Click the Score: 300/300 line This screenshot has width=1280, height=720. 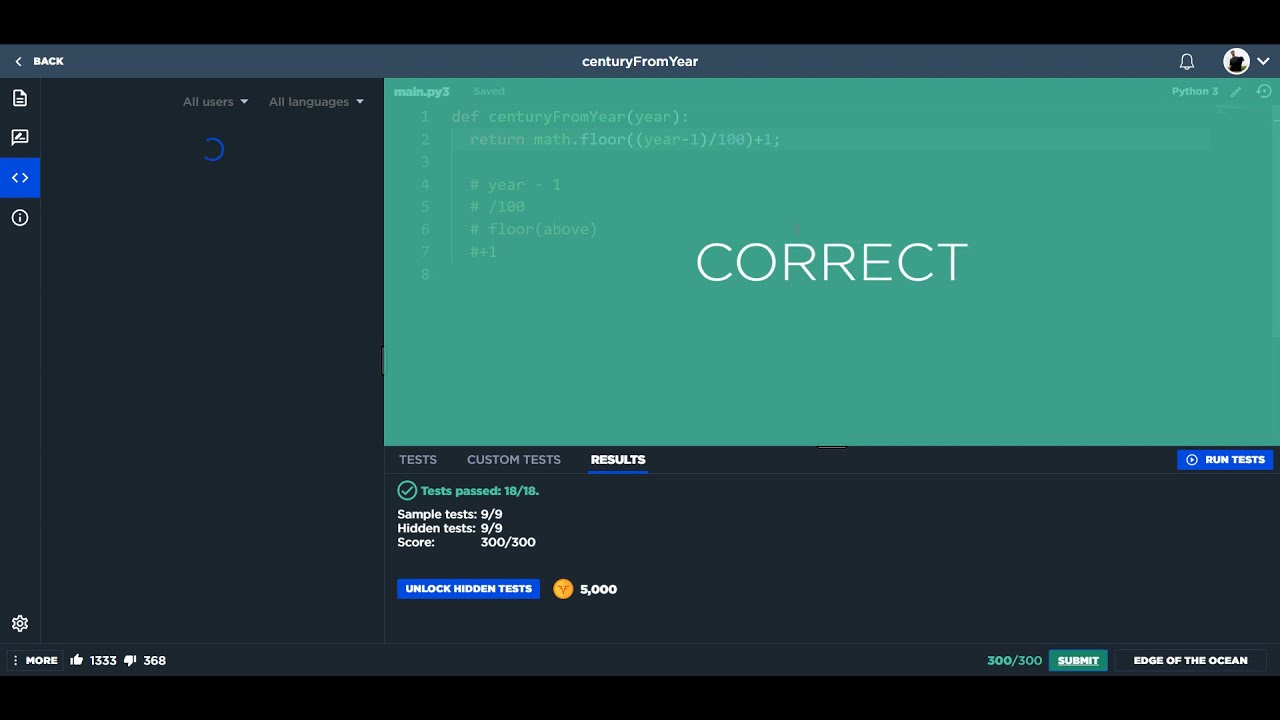tap(466, 542)
